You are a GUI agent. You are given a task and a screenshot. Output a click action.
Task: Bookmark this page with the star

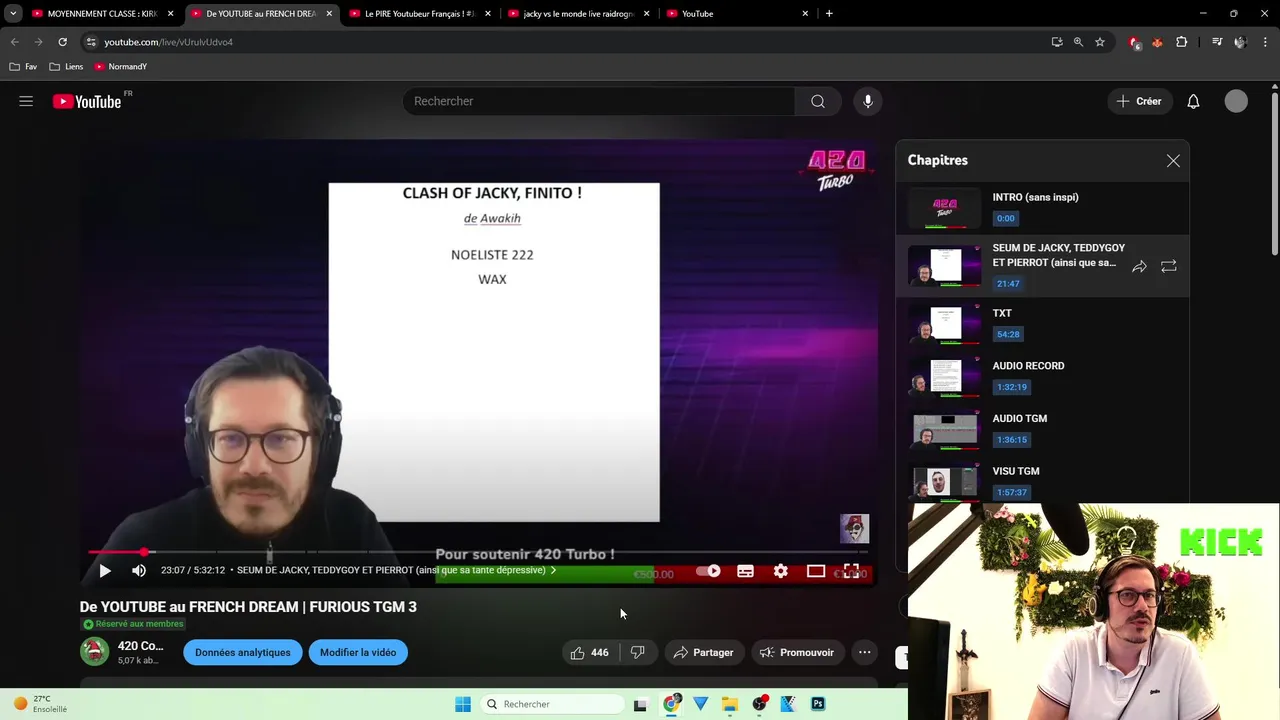coord(1100,42)
